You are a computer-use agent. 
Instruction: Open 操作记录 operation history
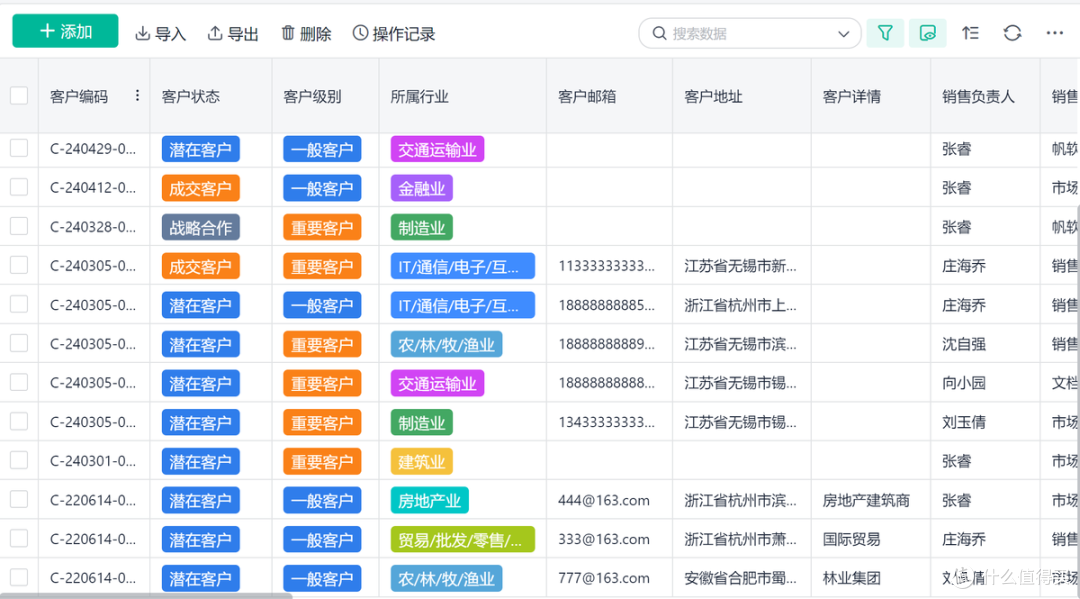pyautogui.click(x=393, y=34)
